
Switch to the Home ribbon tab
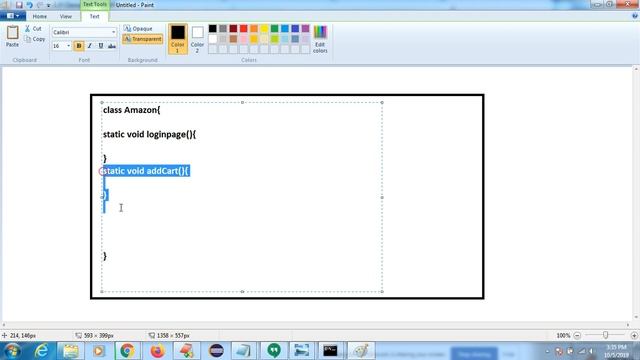tap(40, 17)
